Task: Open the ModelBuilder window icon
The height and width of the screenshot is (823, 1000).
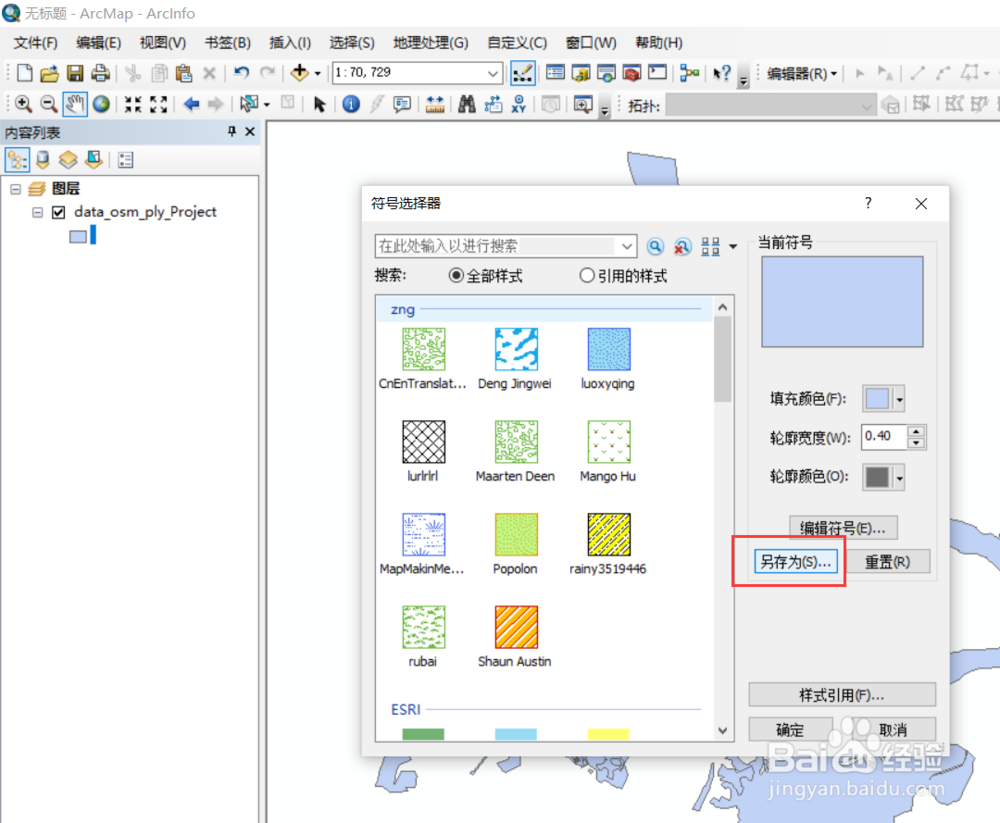Action: 689,73
